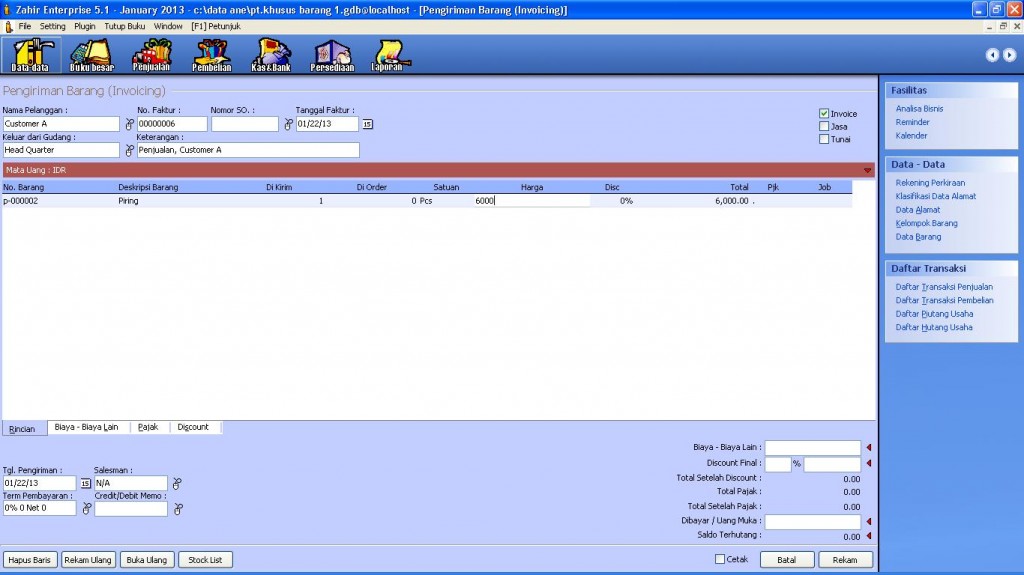Switch to the Pajak tab
The height and width of the screenshot is (575, 1024).
coord(148,427)
